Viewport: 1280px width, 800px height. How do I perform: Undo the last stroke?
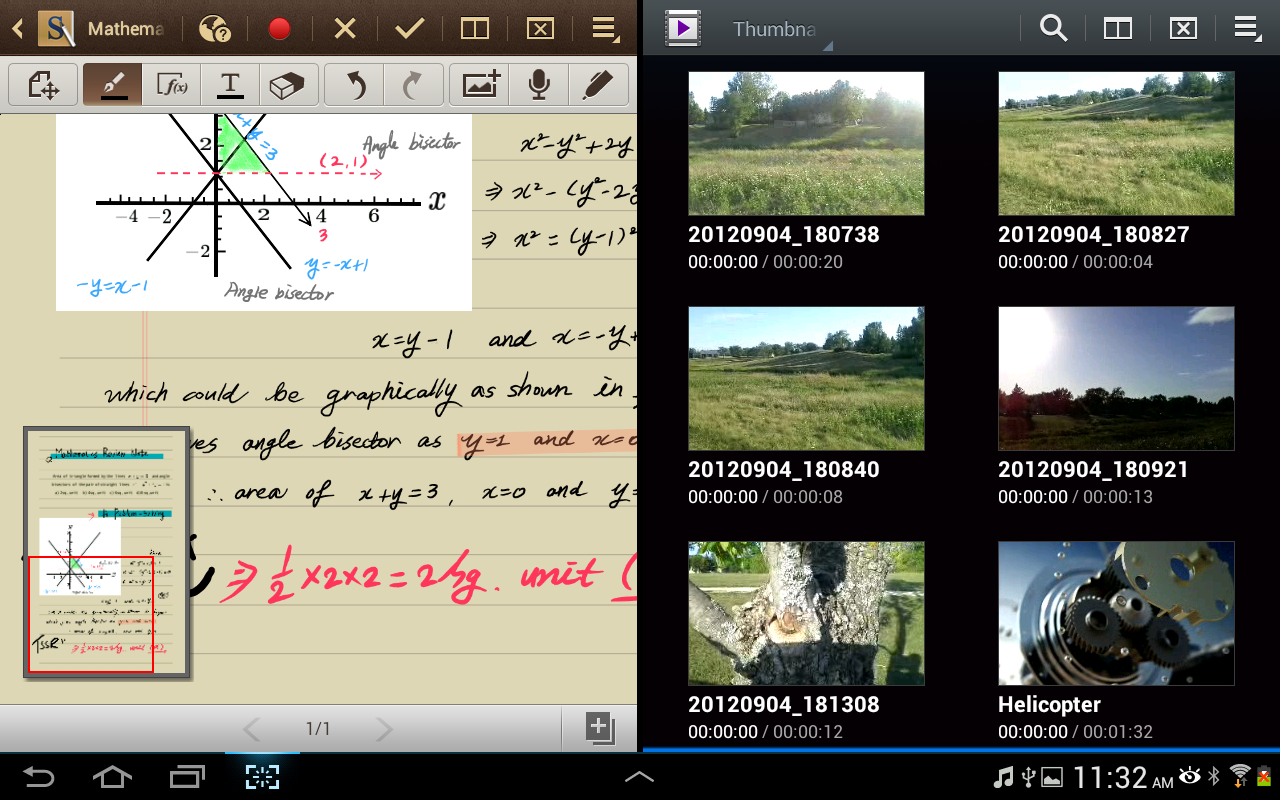click(355, 85)
